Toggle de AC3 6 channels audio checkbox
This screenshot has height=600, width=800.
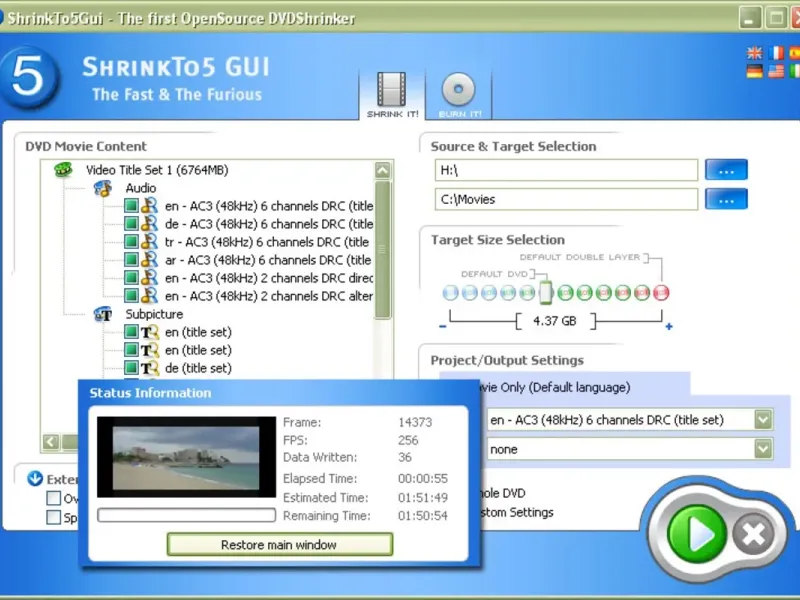point(131,223)
